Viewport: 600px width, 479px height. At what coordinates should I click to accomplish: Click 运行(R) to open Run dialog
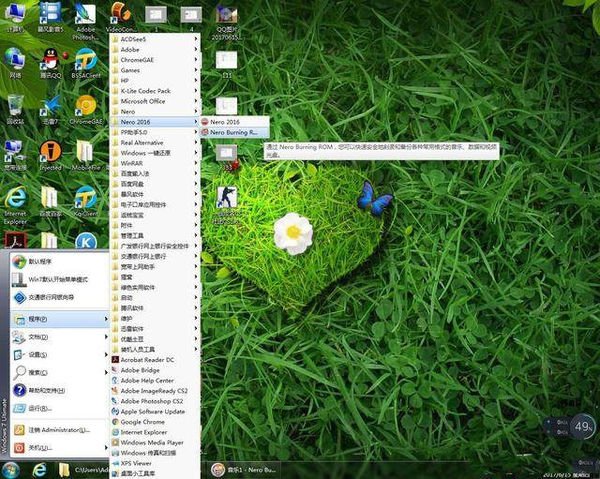[x=40, y=408]
